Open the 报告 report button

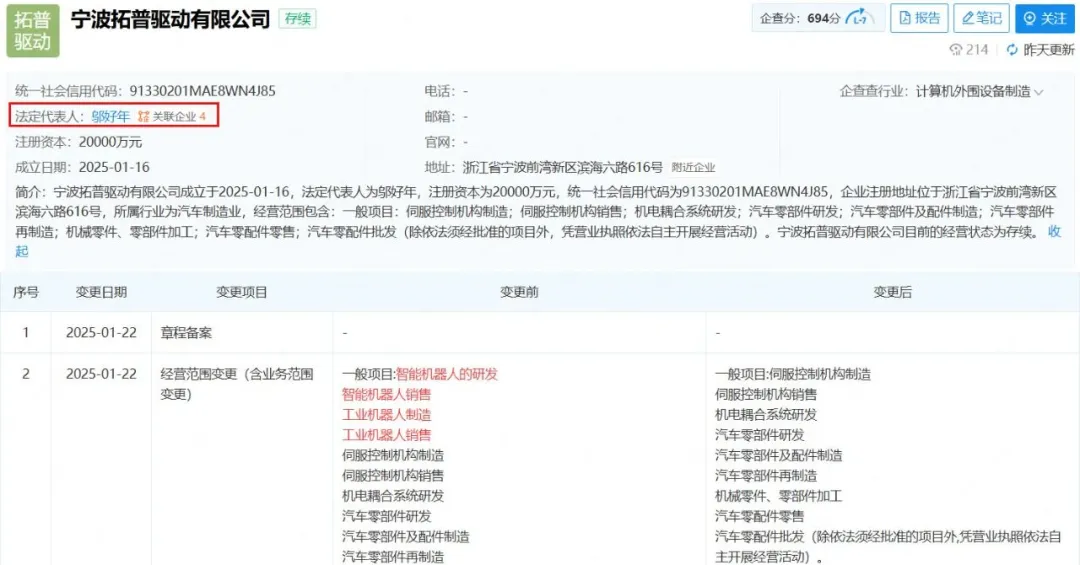click(918, 18)
